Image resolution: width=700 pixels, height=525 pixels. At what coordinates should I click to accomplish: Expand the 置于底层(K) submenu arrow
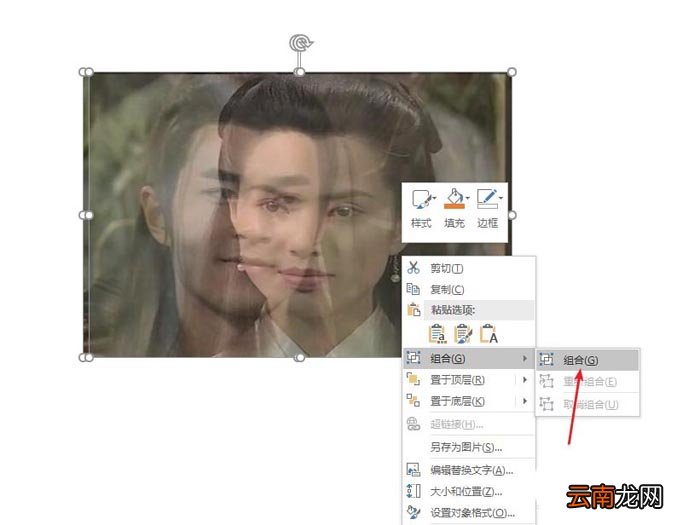pyautogui.click(x=525, y=401)
